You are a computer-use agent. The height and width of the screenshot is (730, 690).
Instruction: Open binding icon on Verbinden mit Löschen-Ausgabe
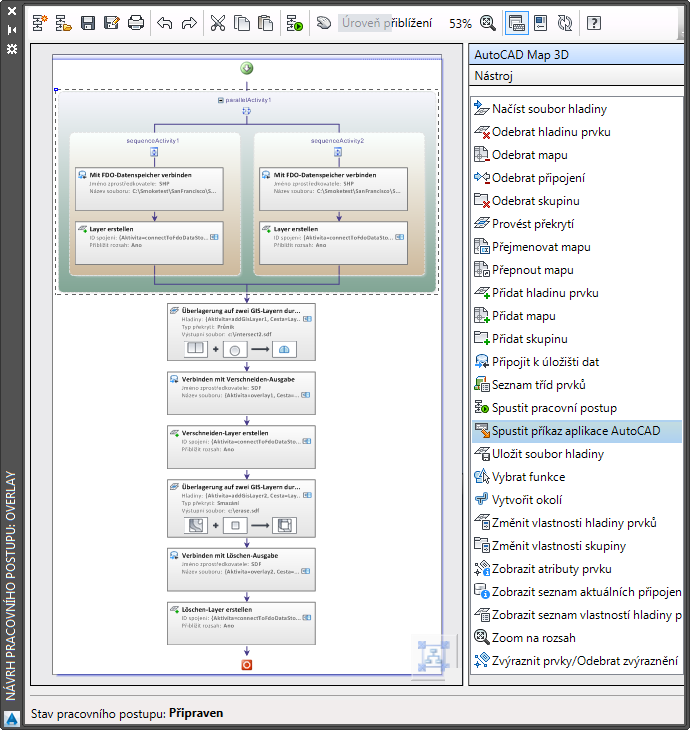(305, 571)
